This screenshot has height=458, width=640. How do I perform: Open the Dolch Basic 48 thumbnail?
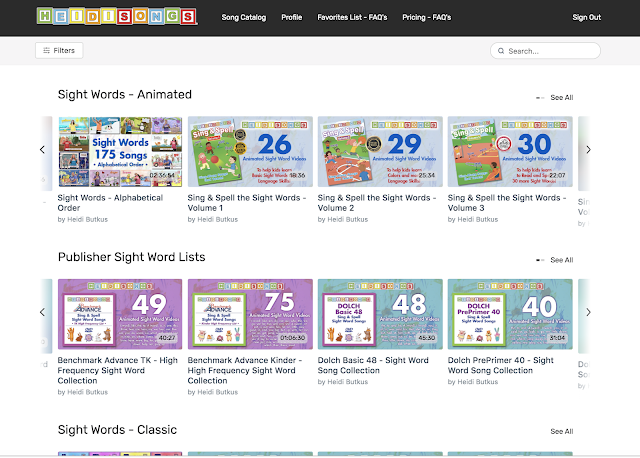(380, 314)
